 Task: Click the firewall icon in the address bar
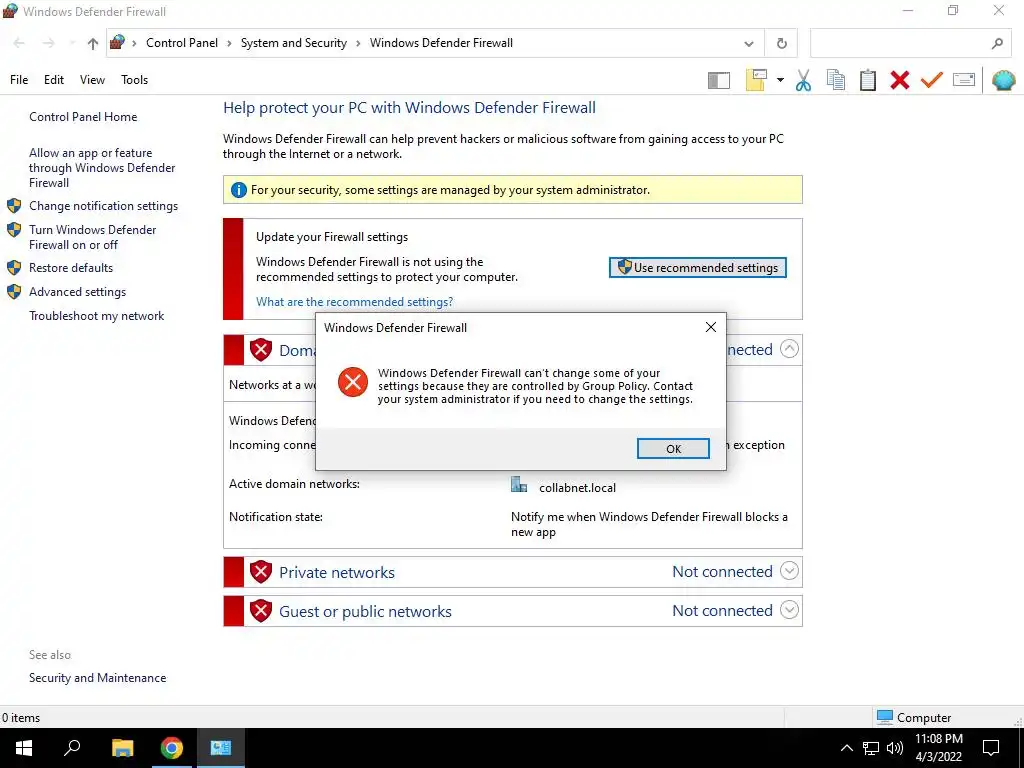117,42
